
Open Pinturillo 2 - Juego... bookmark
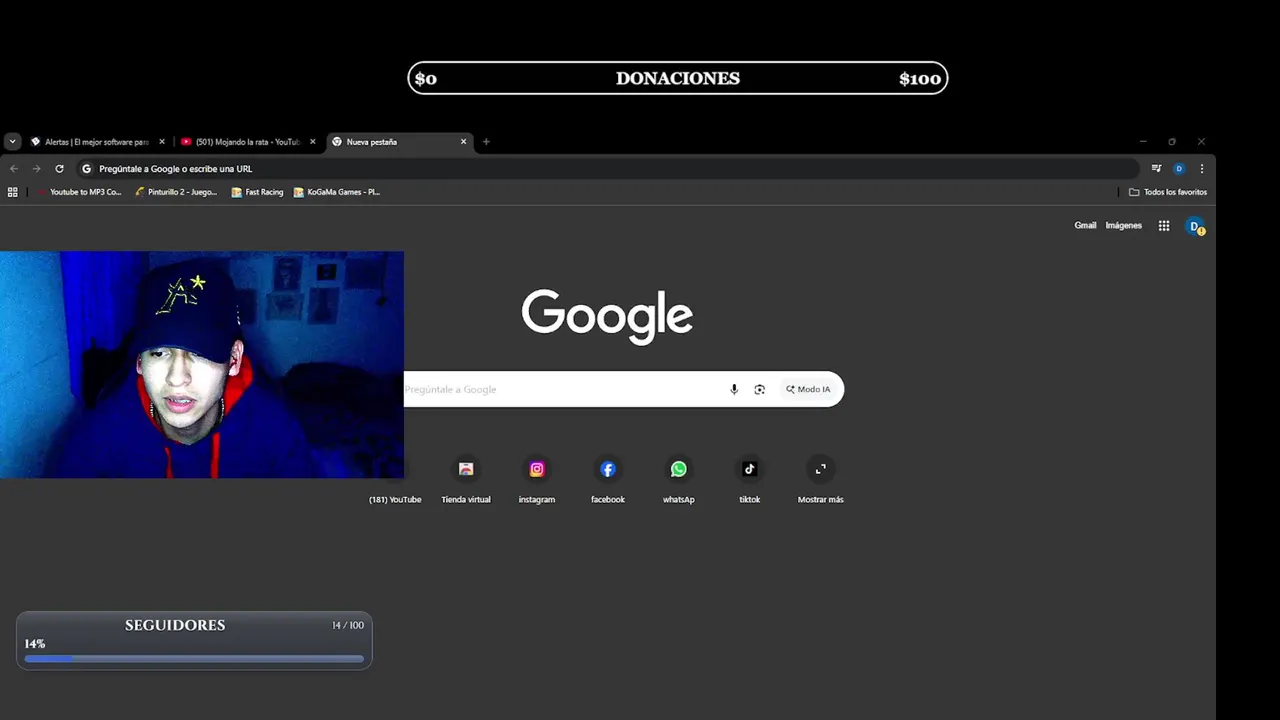click(x=176, y=192)
